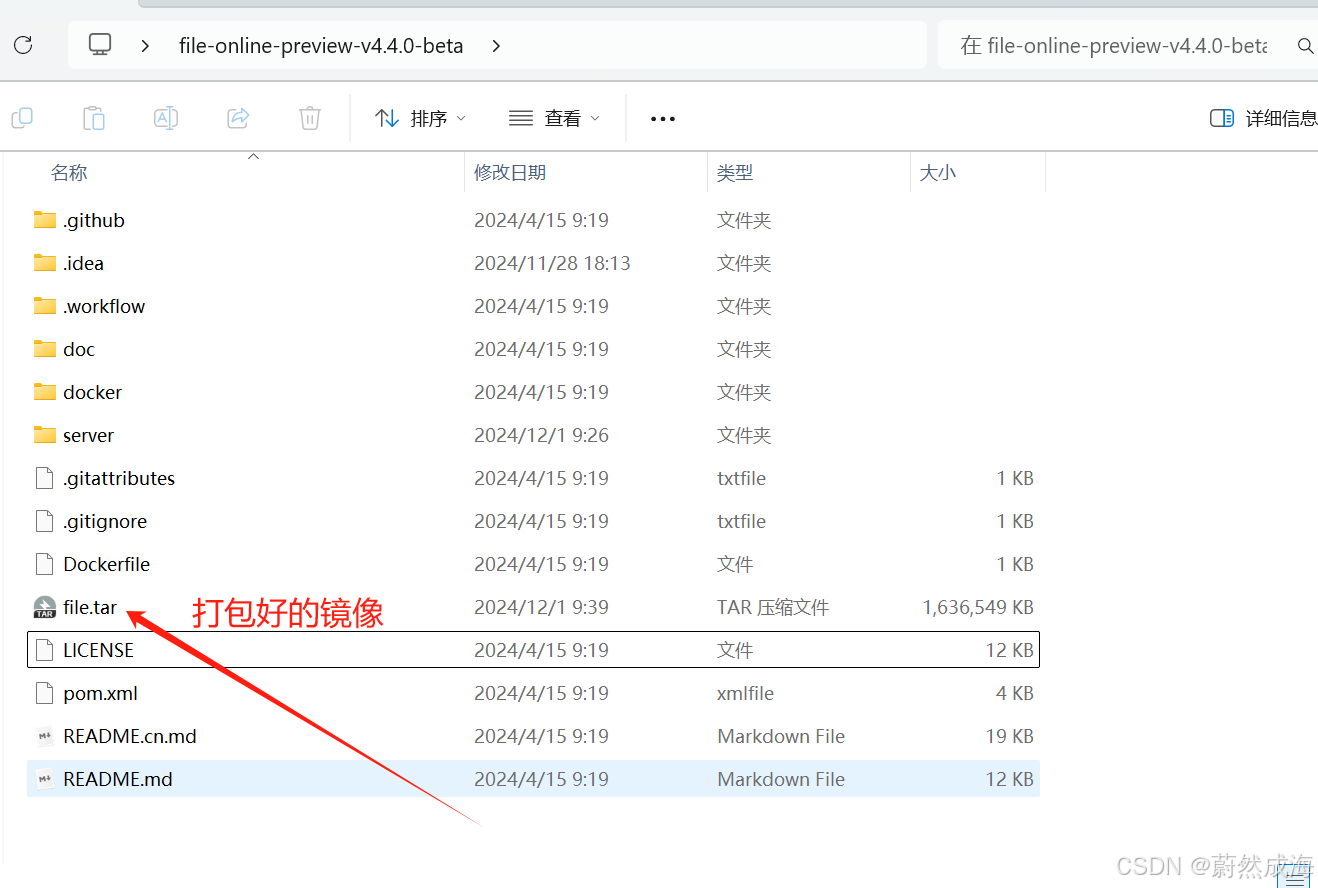
Task: Expand chevron after the monitor icon
Action: coord(146,46)
